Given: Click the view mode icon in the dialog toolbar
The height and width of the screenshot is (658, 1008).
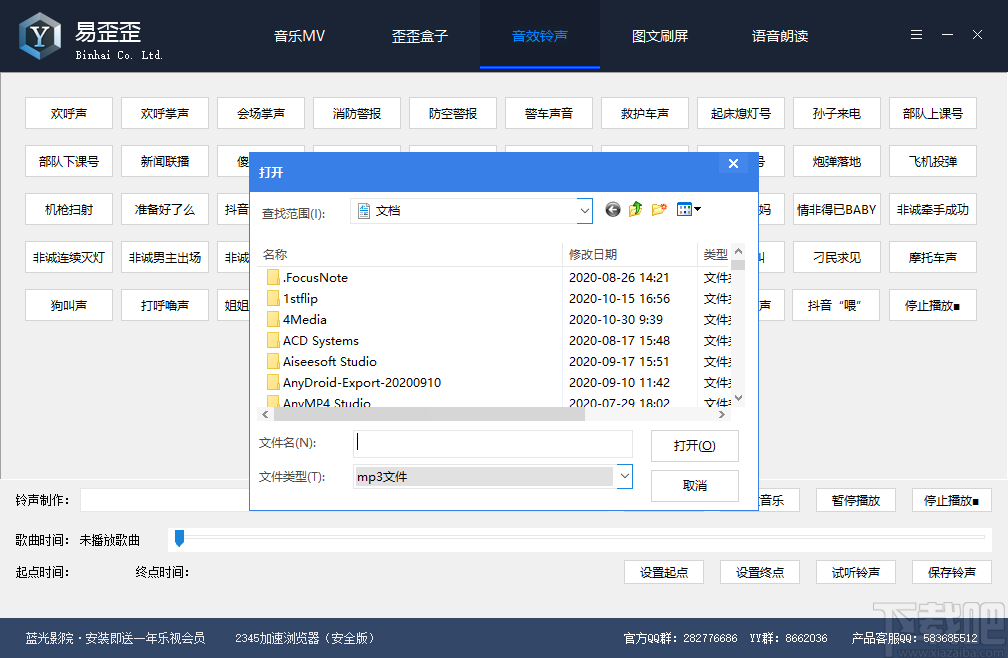Looking at the screenshot, I should click(x=684, y=209).
